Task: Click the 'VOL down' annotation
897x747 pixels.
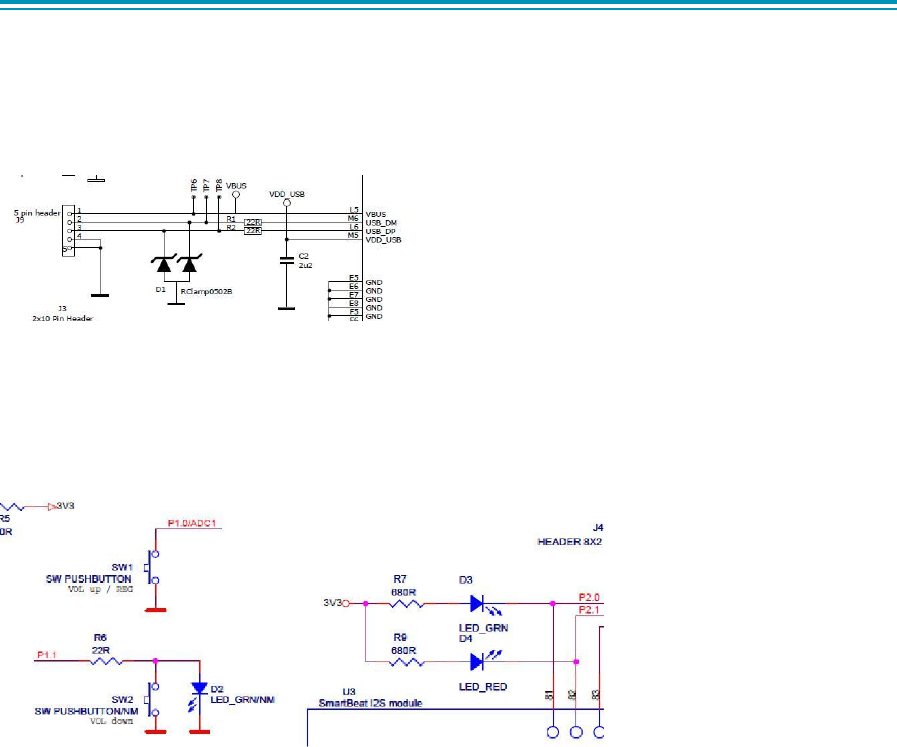Action: [x=111, y=721]
